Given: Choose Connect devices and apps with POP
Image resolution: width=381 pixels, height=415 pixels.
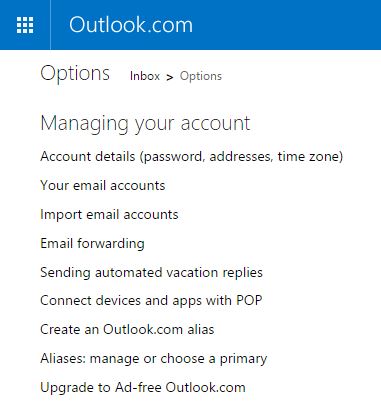Looking at the screenshot, I should pos(151,301).
